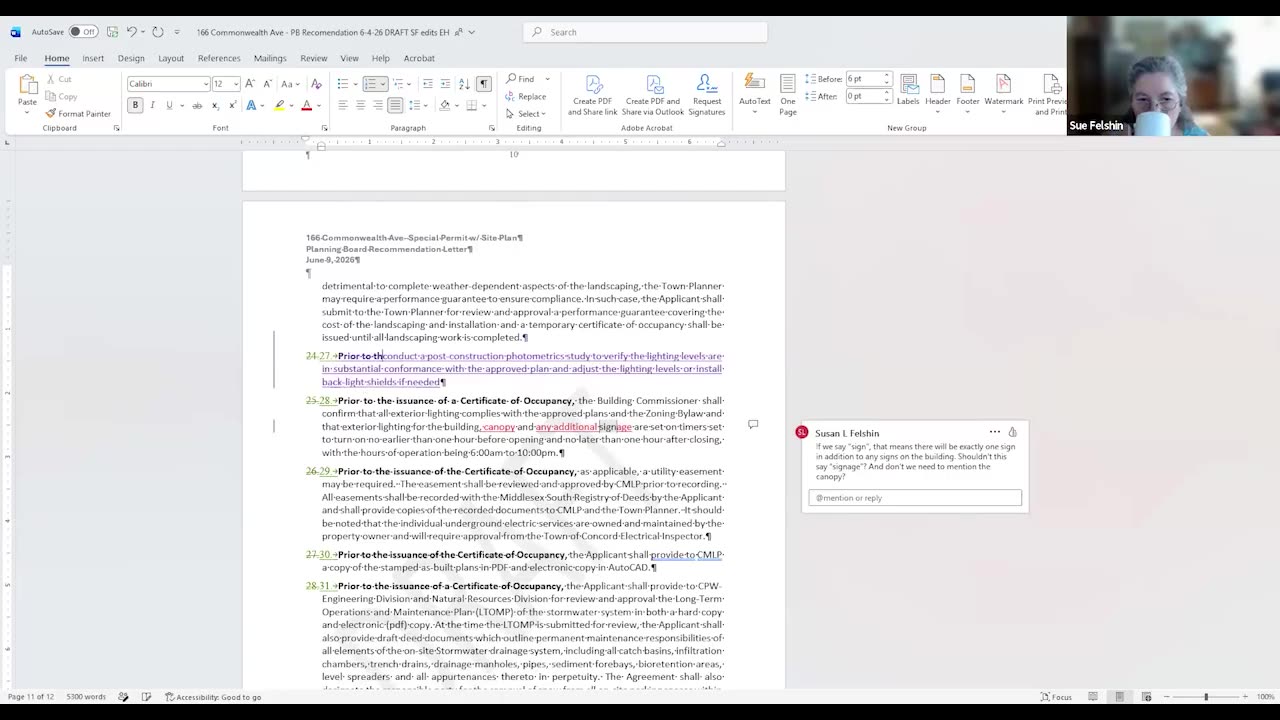Switch to the Design tab
The image size is (1280, 720).
click(131, 59)
